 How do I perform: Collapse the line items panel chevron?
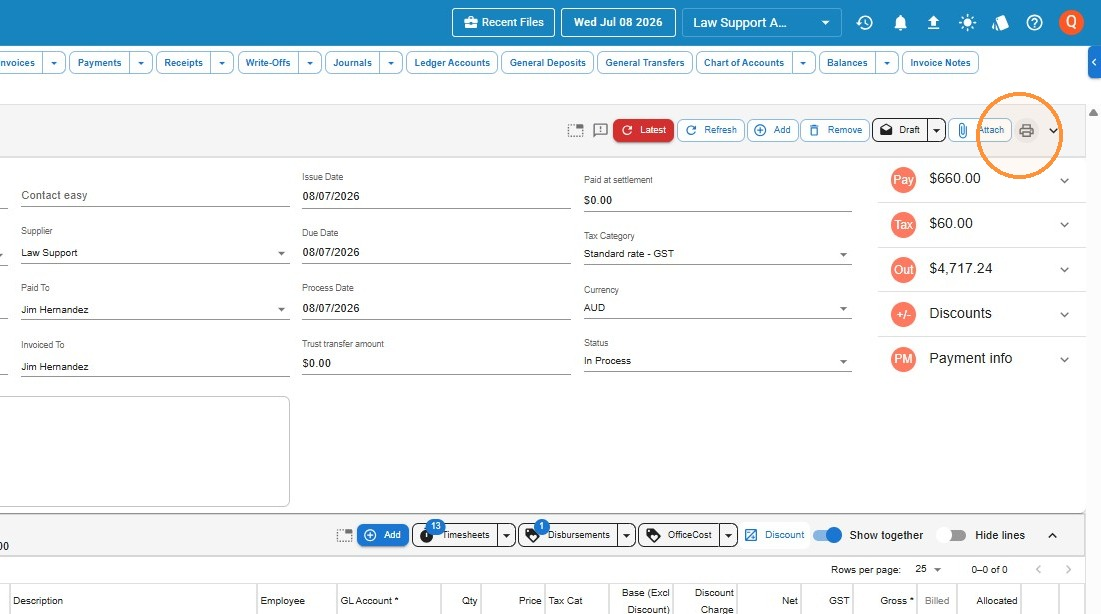1053,535
